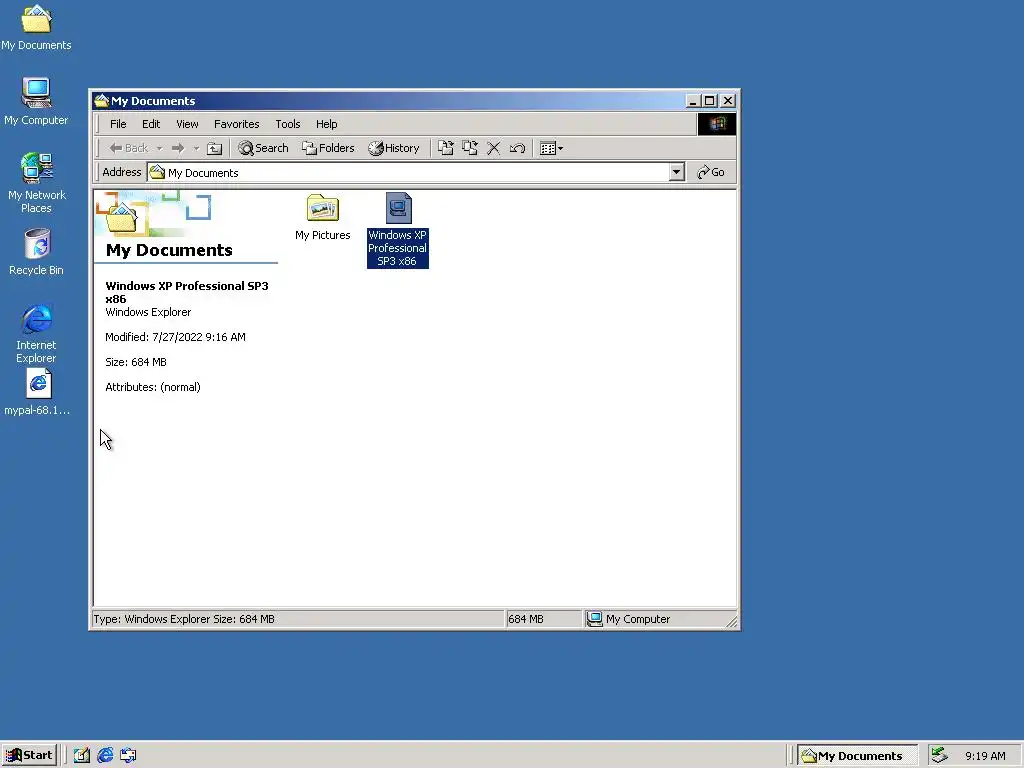The height and width of the screenshot is (768, 1024).
Task: Click the Start button
Action: [29, 755]
